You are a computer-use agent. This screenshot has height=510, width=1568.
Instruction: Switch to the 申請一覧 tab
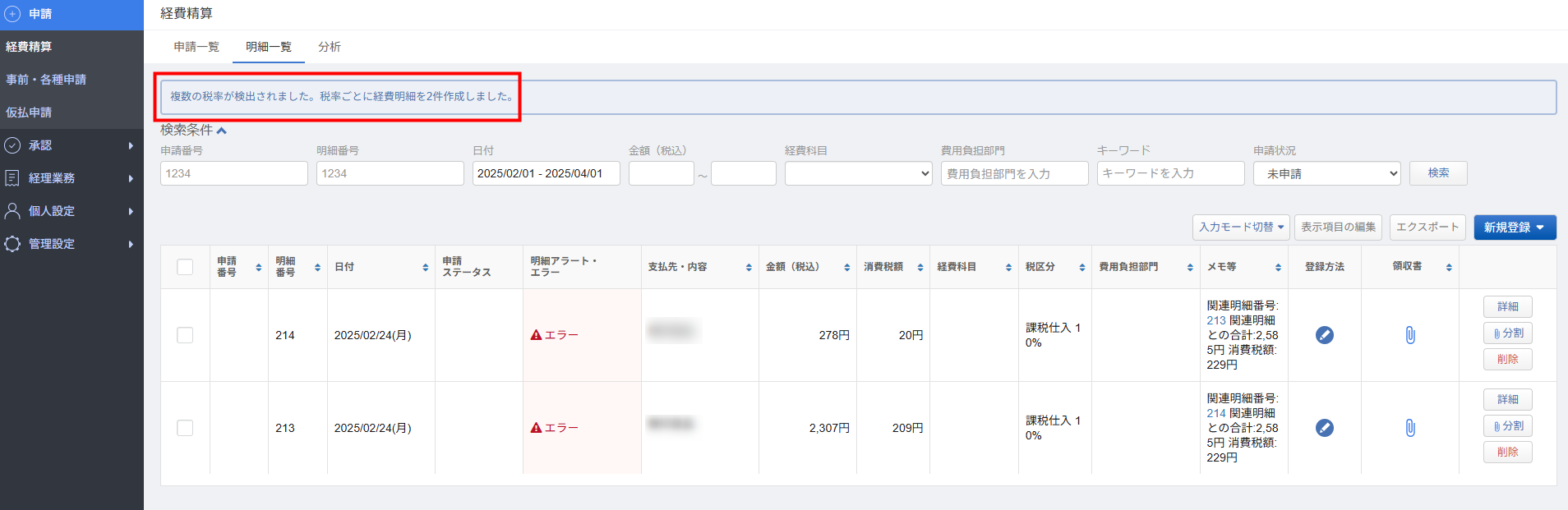click(x=196, y=47)
